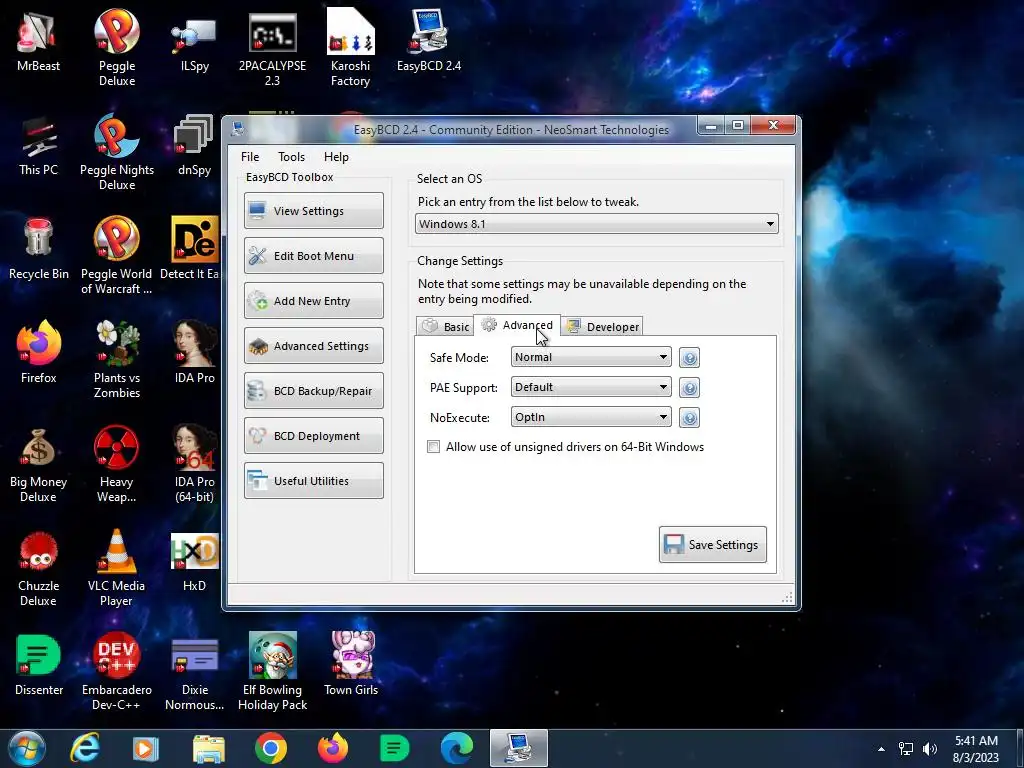Select the dnSpy desktop icon

point(194,146)
